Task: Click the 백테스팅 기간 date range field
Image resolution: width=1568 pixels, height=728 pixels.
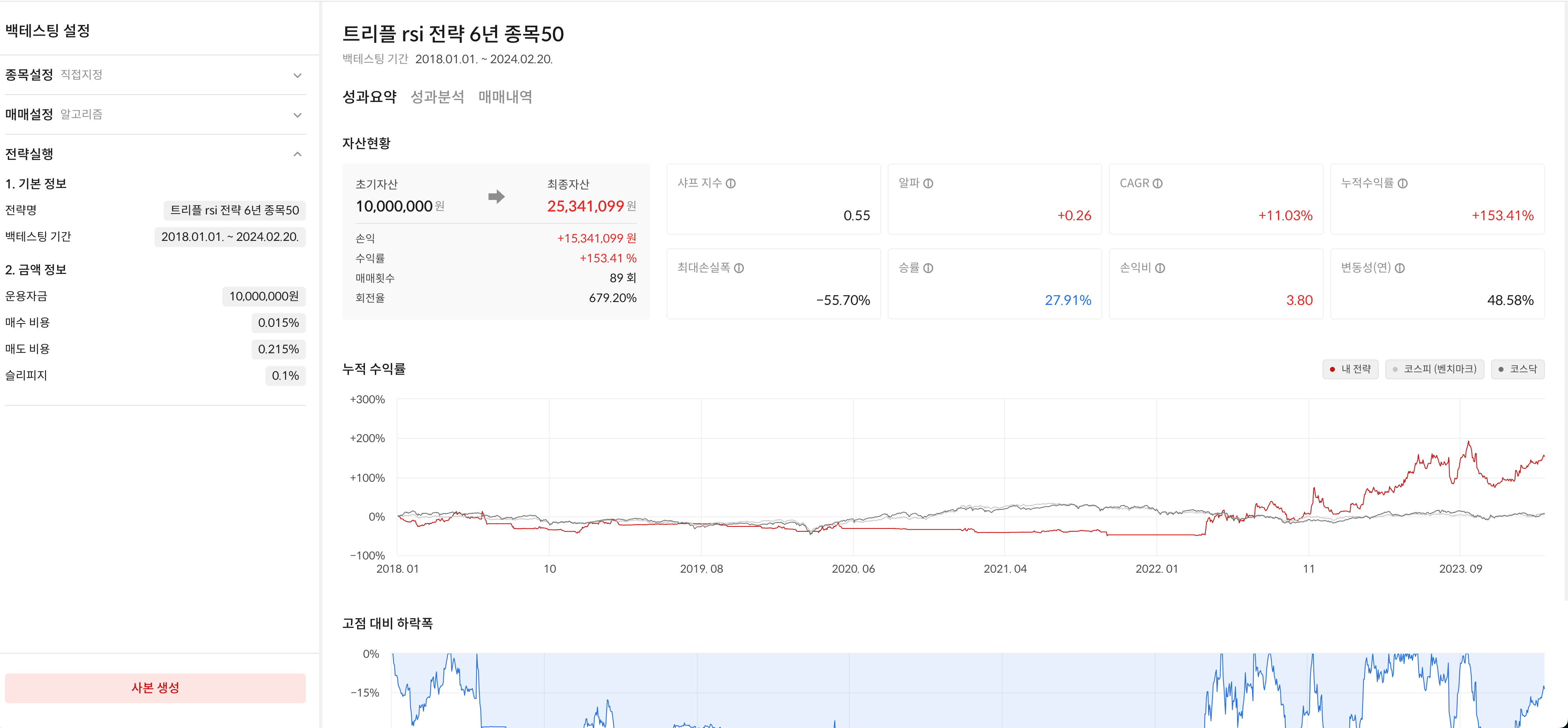Action: point(230,237)
